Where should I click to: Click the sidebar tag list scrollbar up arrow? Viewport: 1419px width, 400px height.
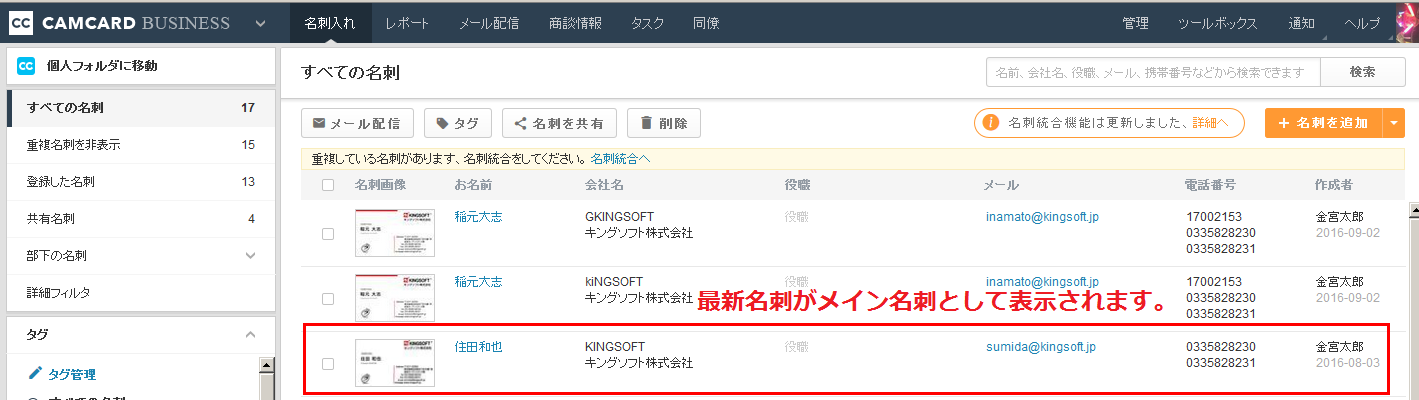(x=267, y=365)
